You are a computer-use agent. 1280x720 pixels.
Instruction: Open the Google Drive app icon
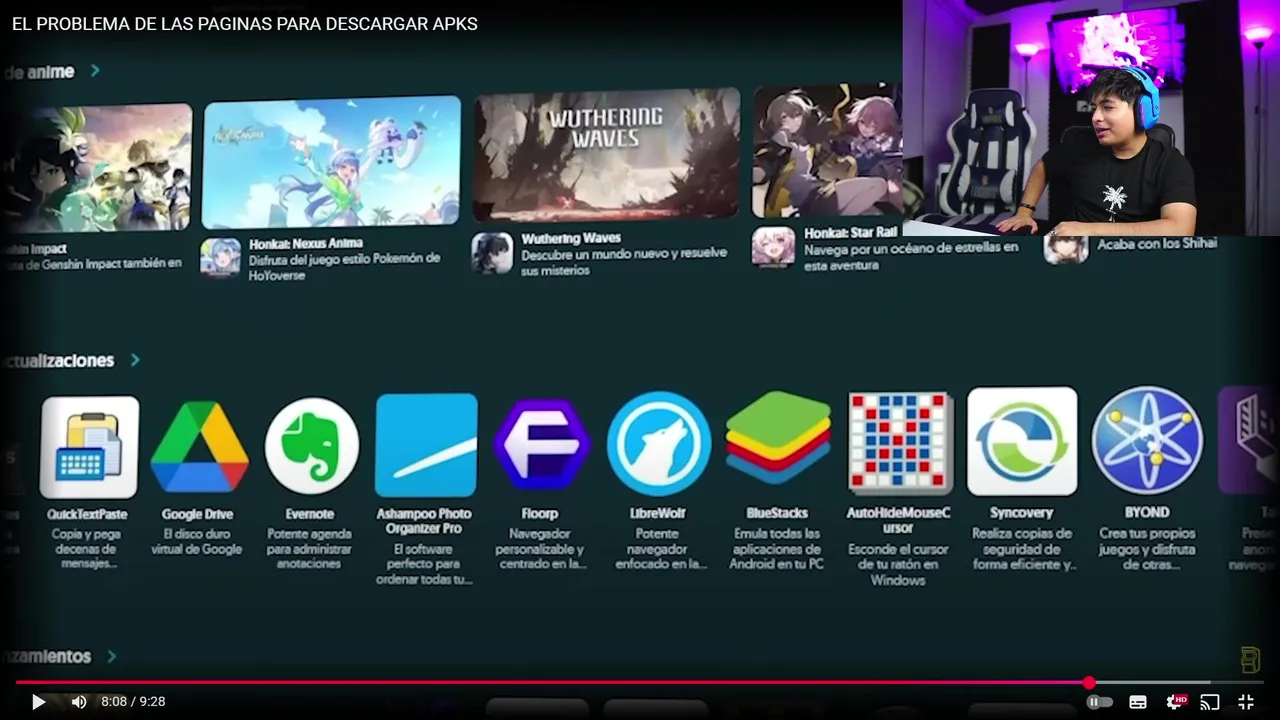tap(199, 447)
